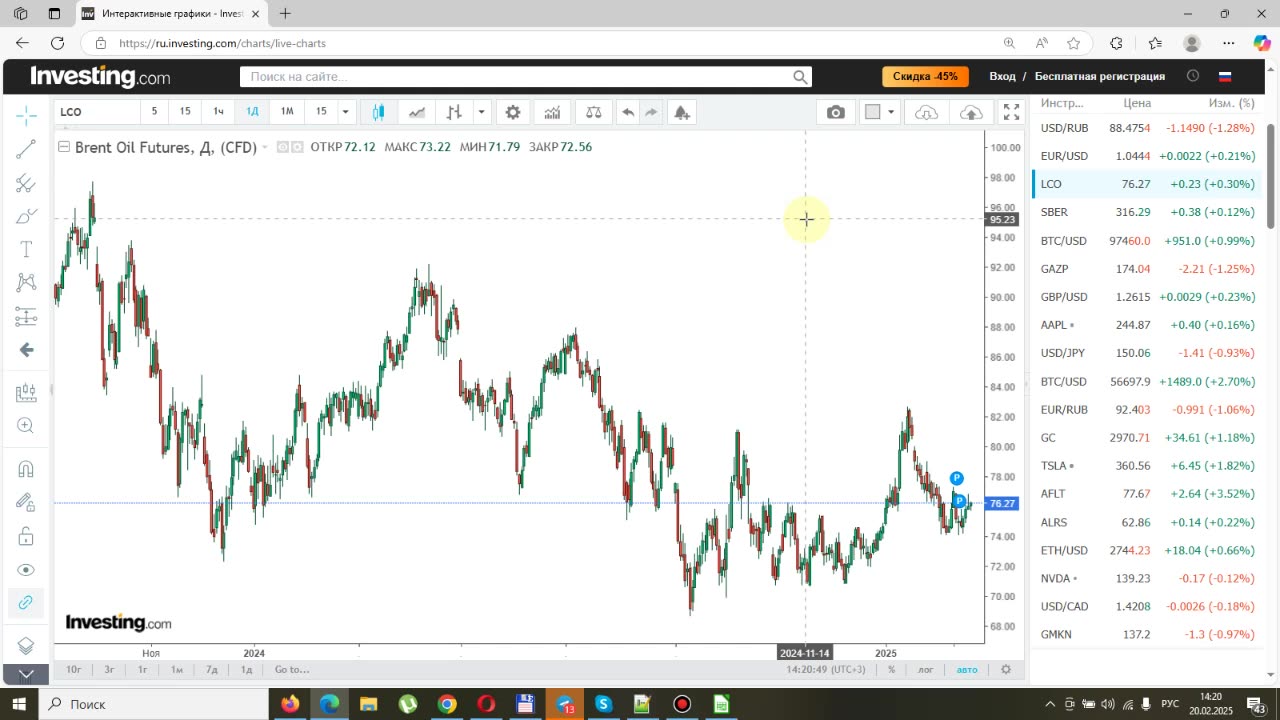Expand the left toolbar bottom chevron
The height and width of the screenshot is (720, 1280).
click(x=26, y=674)
